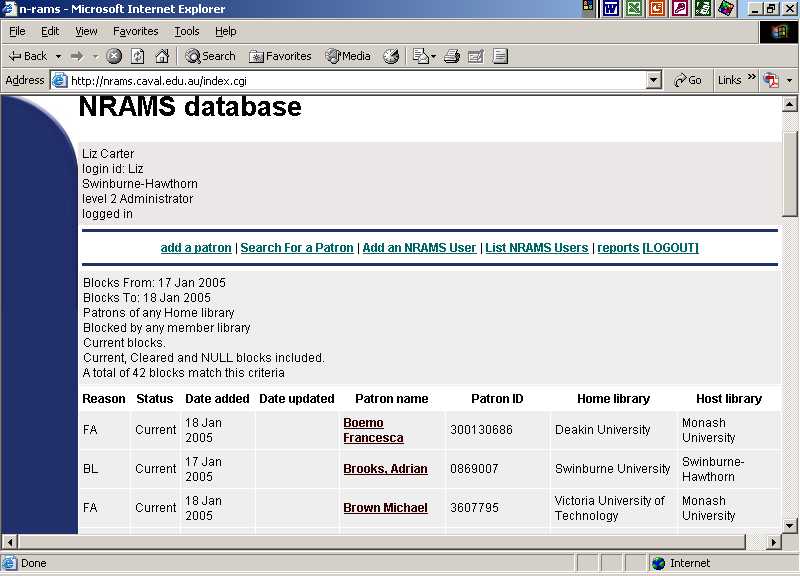Open the File menu
Screen dimensions: 800x576
pos(17,32)
